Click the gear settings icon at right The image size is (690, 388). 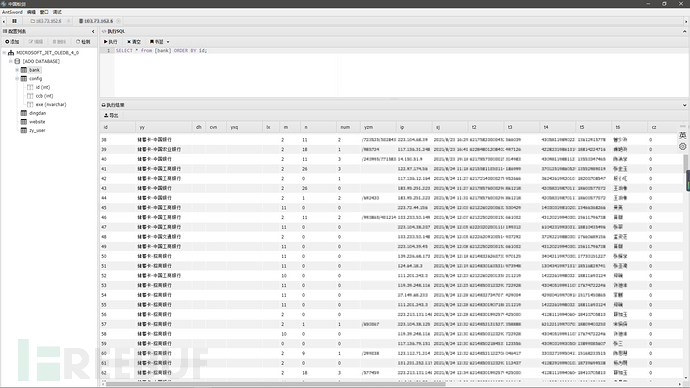[x=683, y=146]
